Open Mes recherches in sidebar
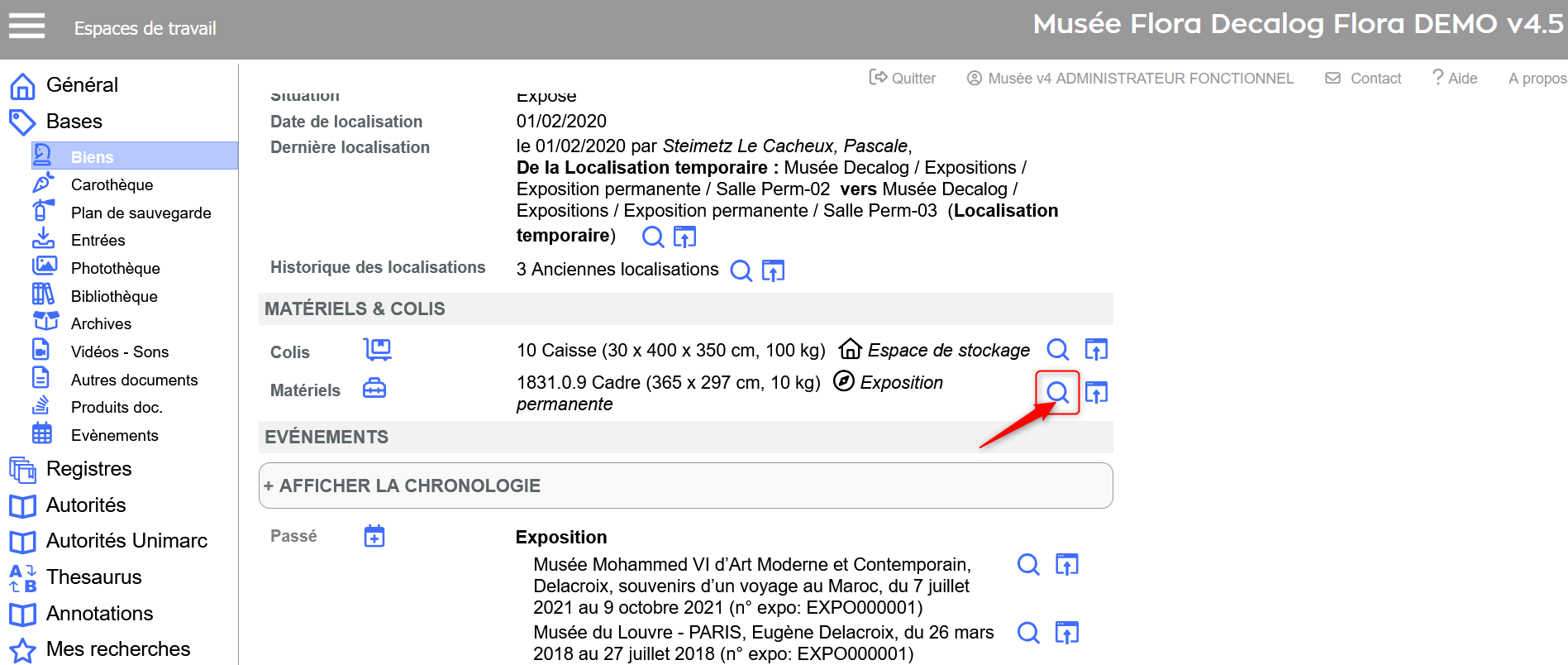 point(117,649)
